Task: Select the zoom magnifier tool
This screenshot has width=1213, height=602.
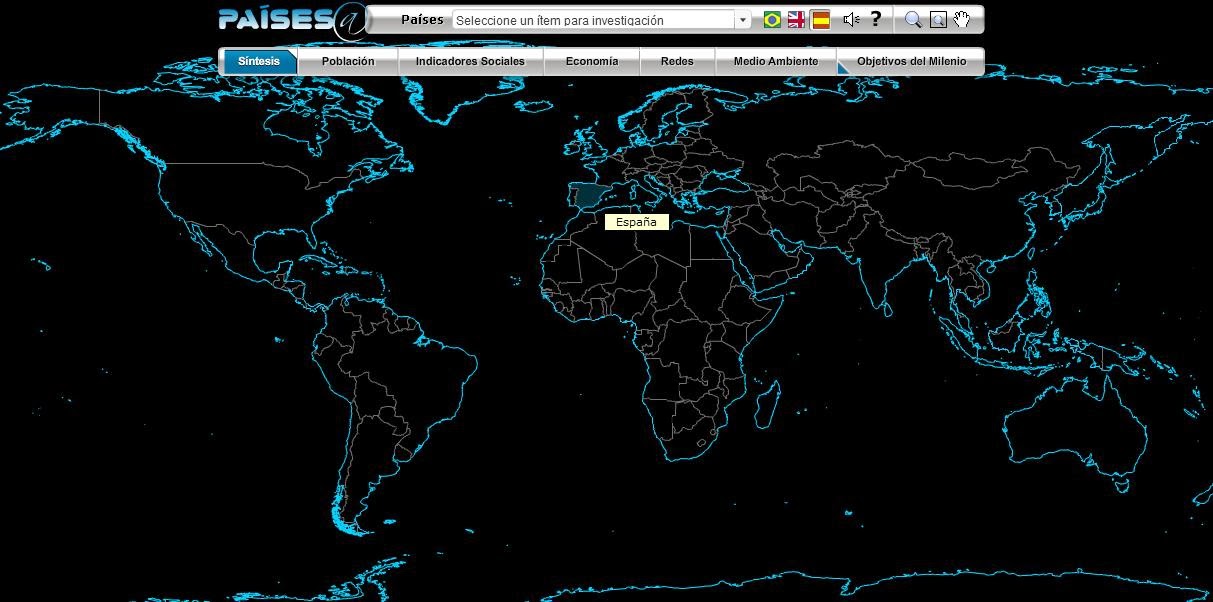Action: [x=912, y=18]
